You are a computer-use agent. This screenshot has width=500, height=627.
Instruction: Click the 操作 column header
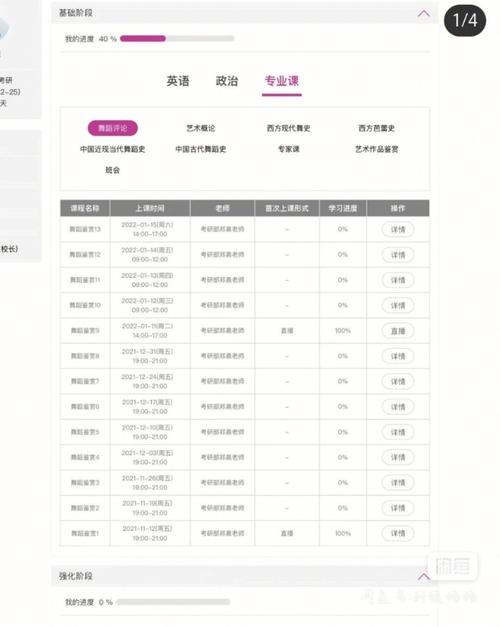coord(398,208)
